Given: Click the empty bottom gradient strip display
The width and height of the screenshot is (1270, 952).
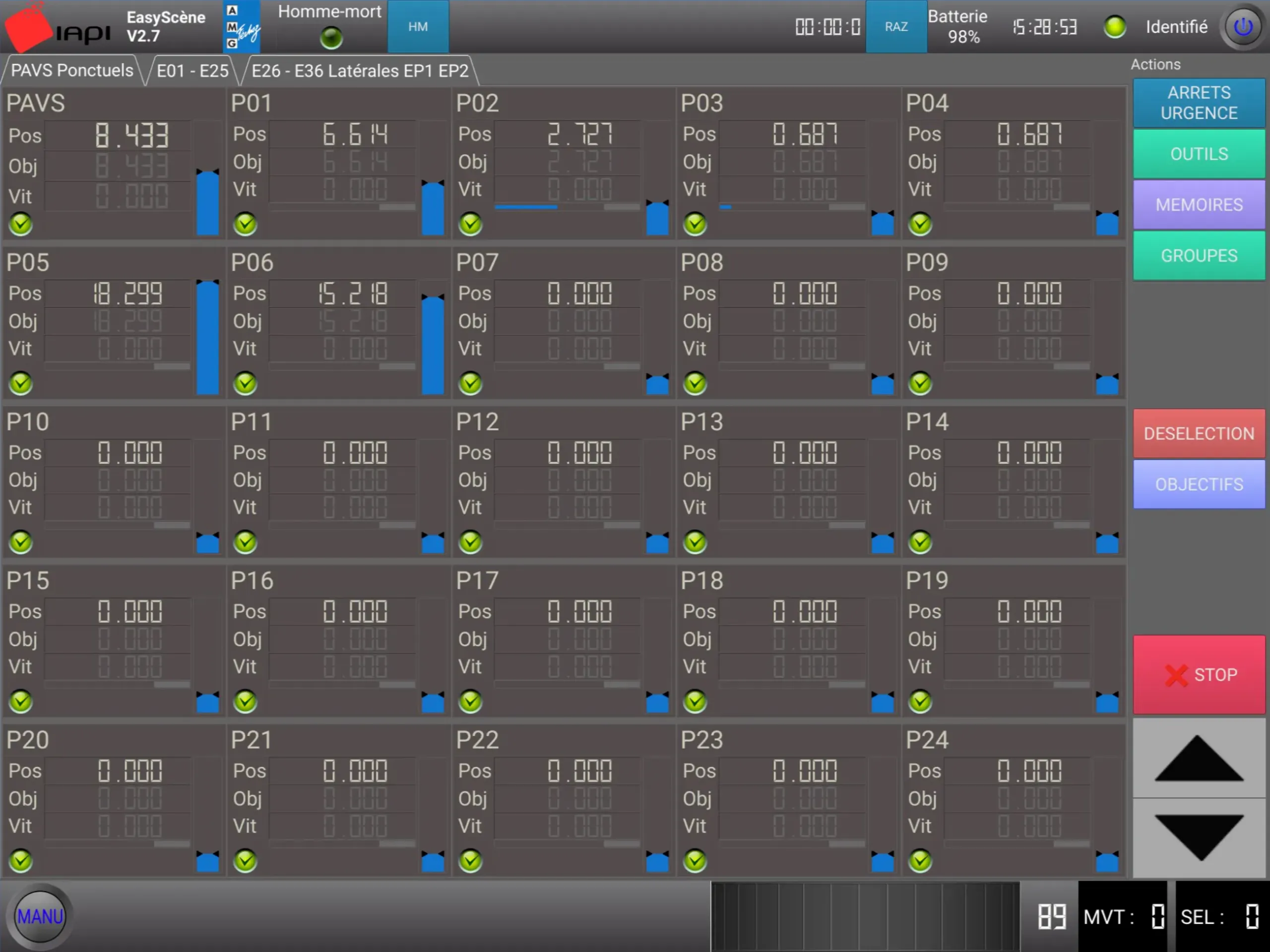Looking at the screenshot, I should coord(865,916).
